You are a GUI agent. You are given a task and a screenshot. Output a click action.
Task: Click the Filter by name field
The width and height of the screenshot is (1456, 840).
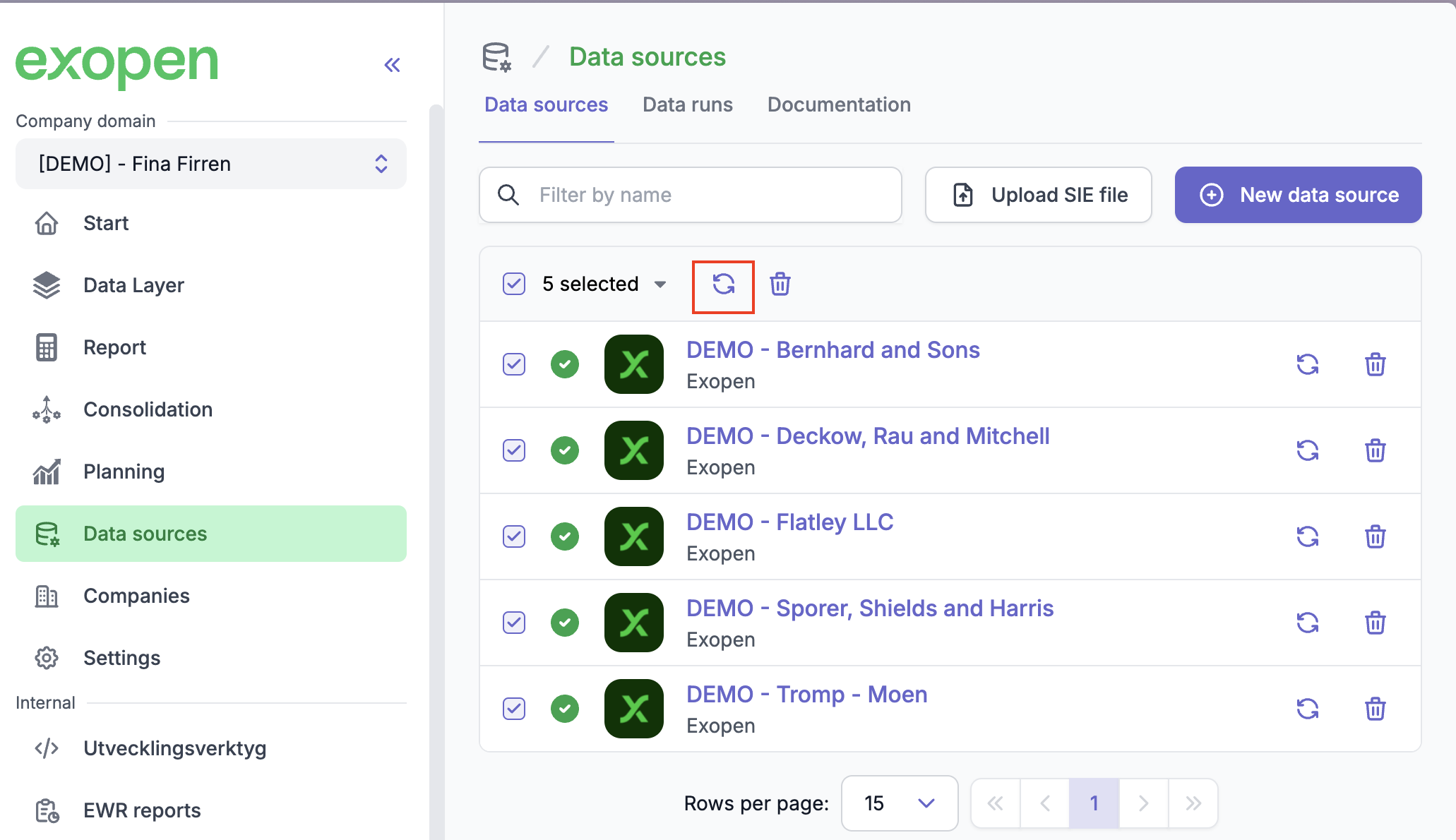pyautogui.click(x=691, y=195)
